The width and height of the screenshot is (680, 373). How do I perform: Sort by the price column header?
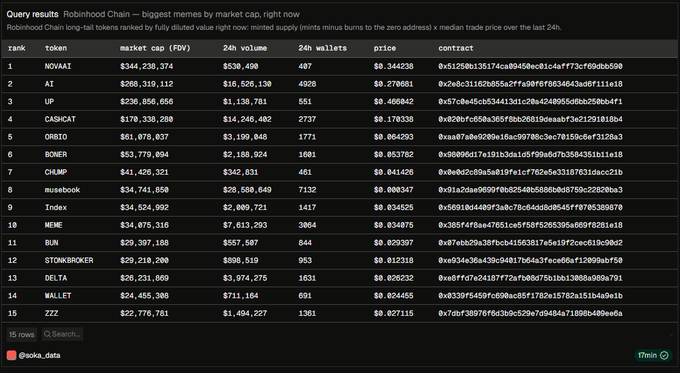[x=385, y=48]
